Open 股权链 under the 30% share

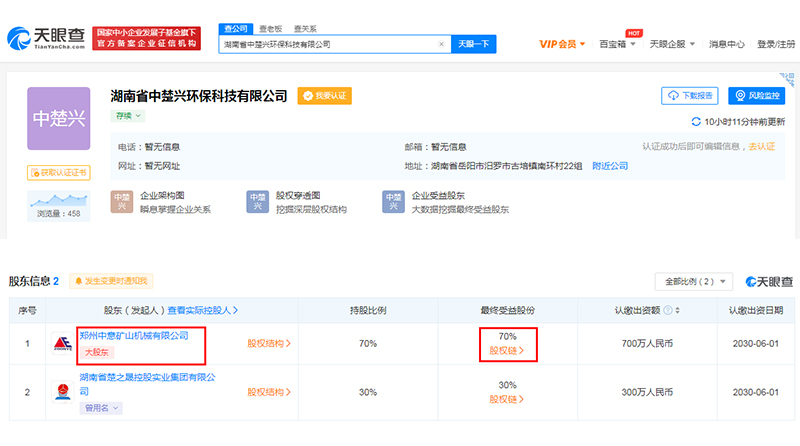(507, 399)
